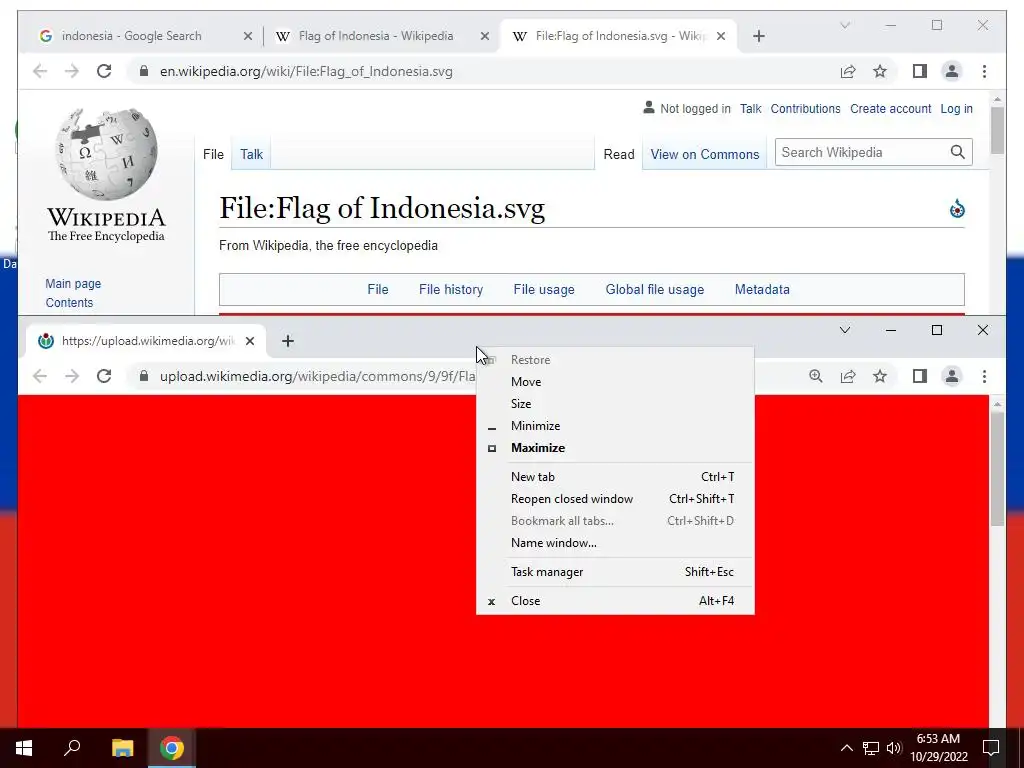Select Maximize in the context menu
Screen dimensions: 1024x768
coord(615,448)
